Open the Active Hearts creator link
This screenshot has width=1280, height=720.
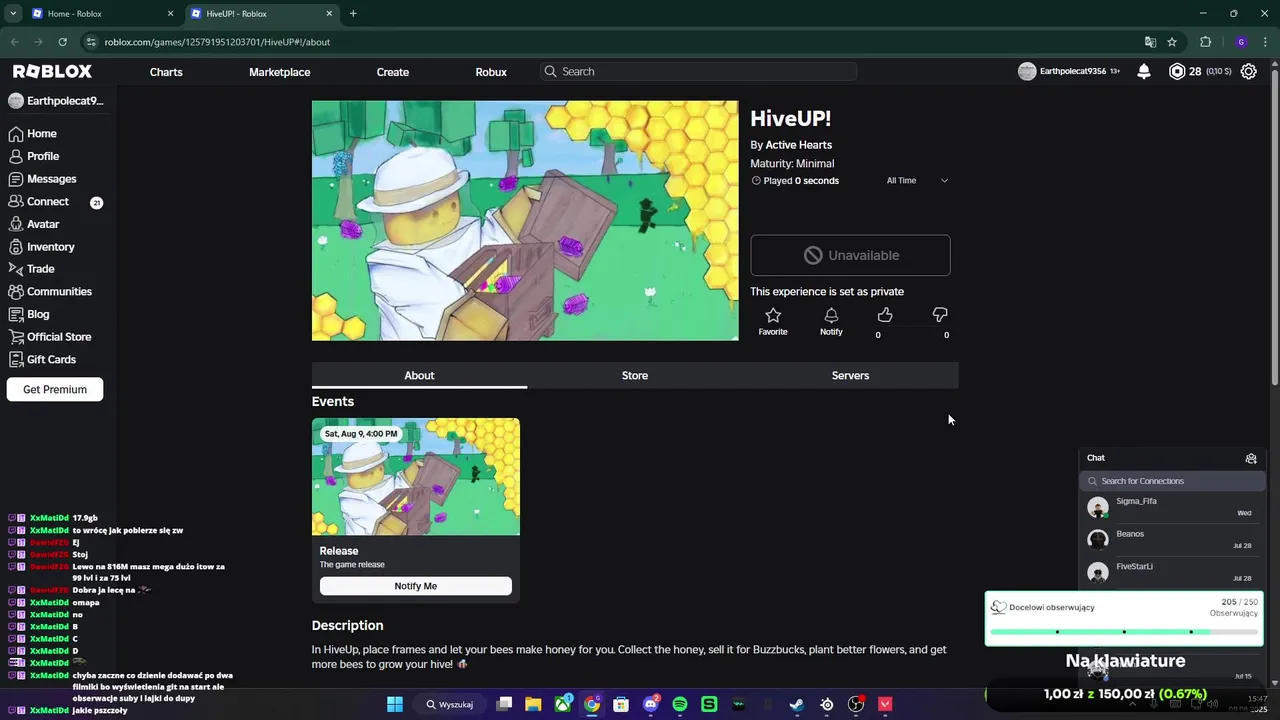point(798,145)
